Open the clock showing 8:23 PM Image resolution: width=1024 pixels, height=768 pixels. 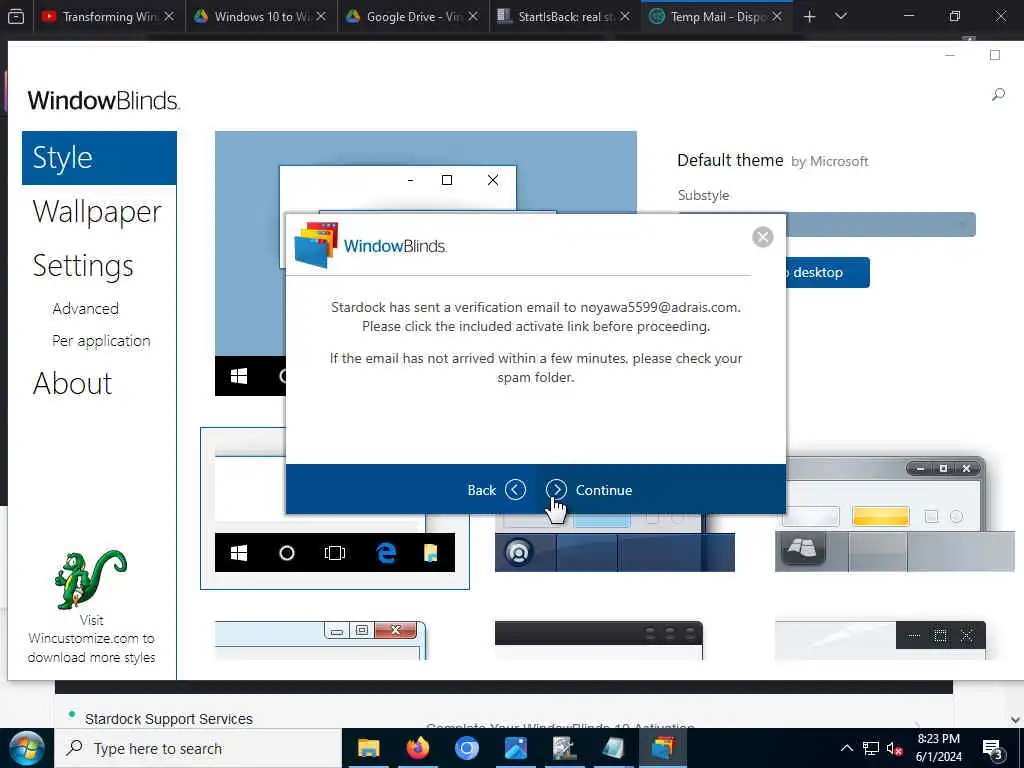938,748
